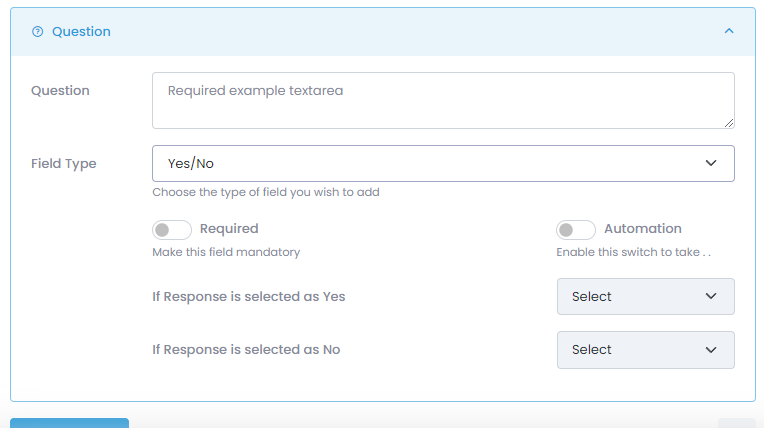The image size is (764, 428).
Task: Click "If Response is selected as No" label
Action: point(247,350)
